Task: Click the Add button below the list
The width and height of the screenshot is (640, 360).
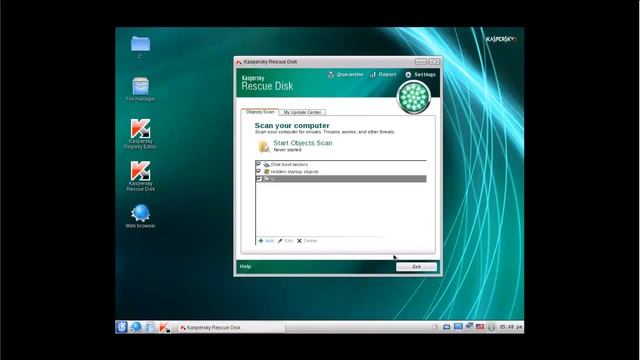Action: (x=266, y=241)
